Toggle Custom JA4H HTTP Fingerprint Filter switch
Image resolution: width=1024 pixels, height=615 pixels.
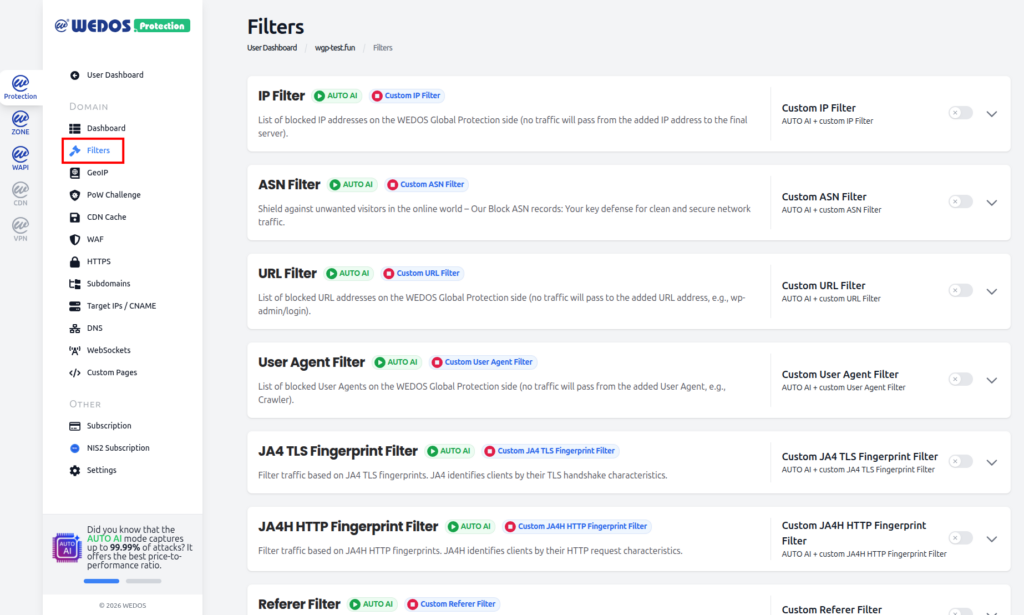tap(961, 539)
